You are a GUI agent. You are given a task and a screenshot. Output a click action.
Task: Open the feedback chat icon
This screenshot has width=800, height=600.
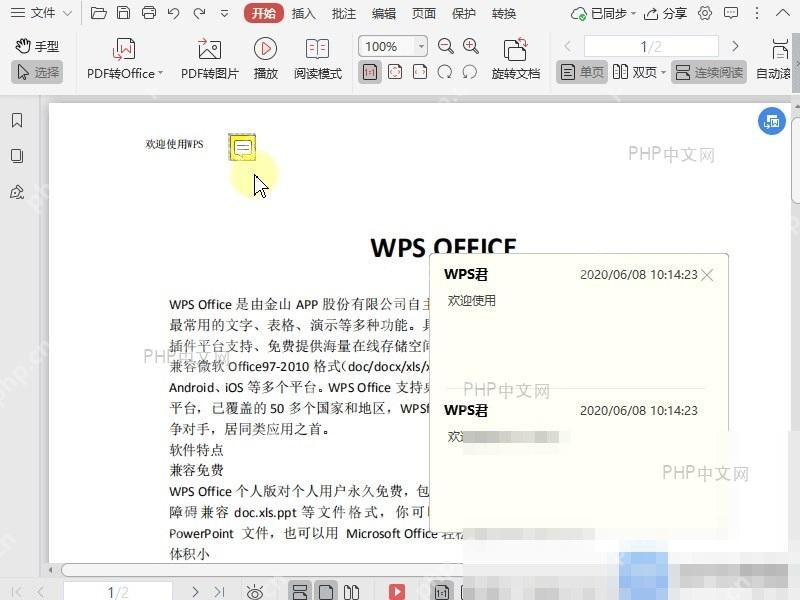(731, 13)
